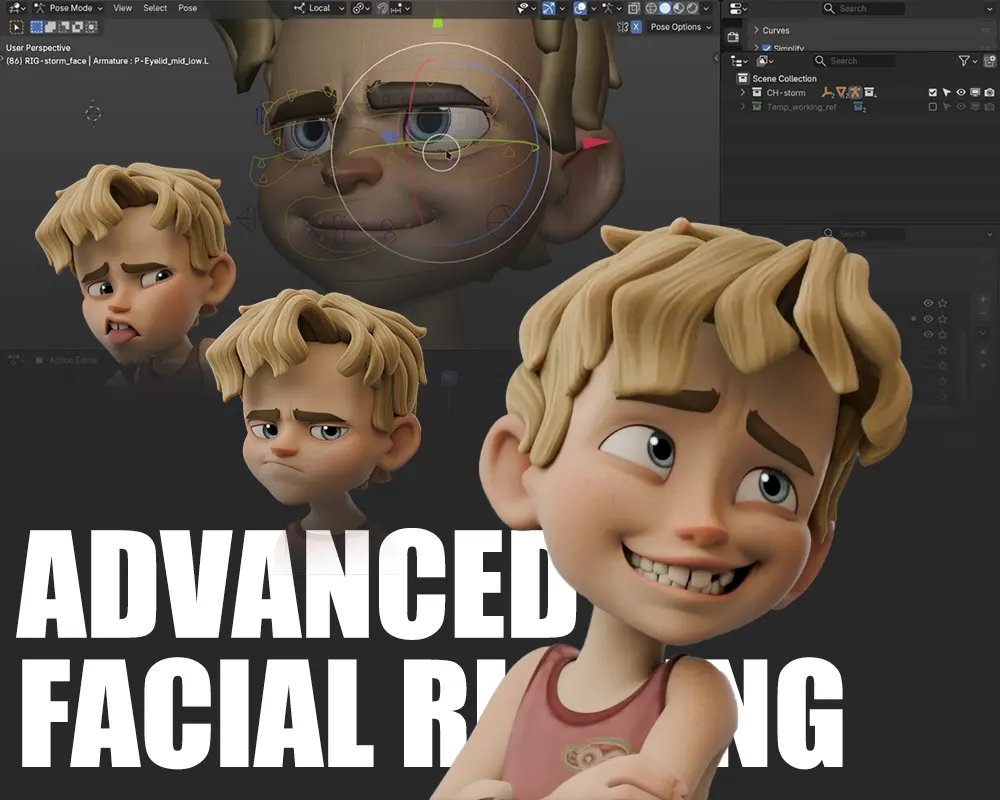Activate the Select Box tool icon

click(17, 27)
